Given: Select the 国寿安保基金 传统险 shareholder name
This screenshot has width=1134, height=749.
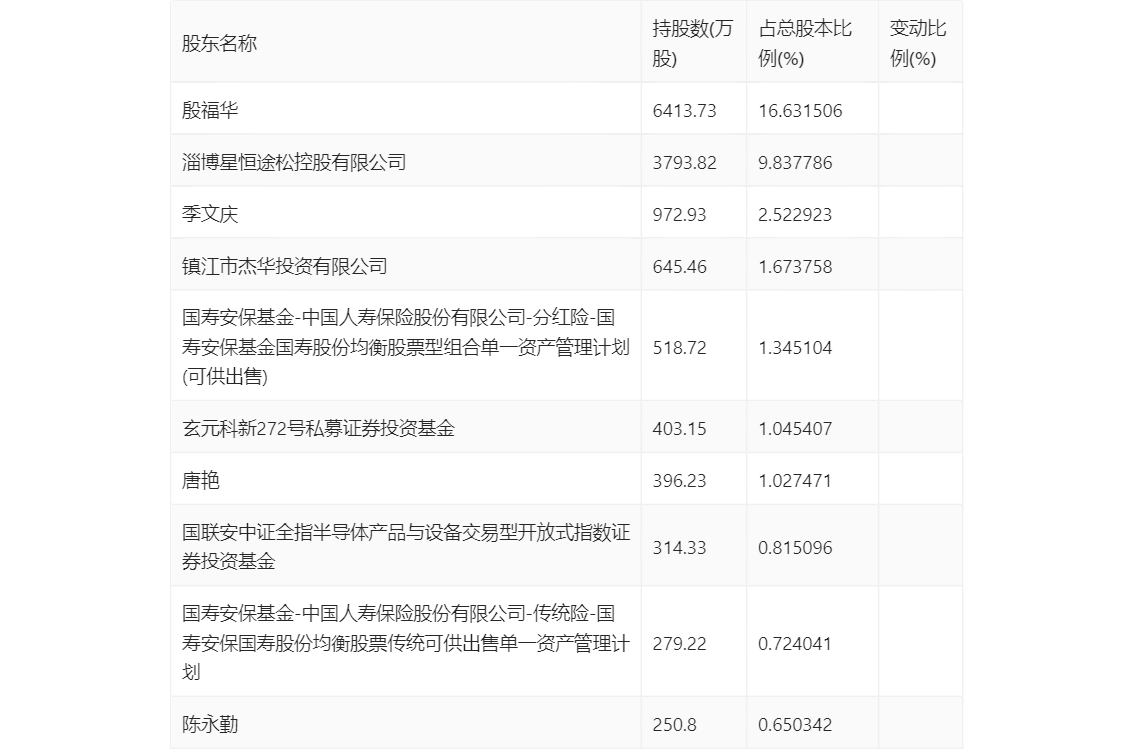Looking at the screenshot, I should click(406, 643).
